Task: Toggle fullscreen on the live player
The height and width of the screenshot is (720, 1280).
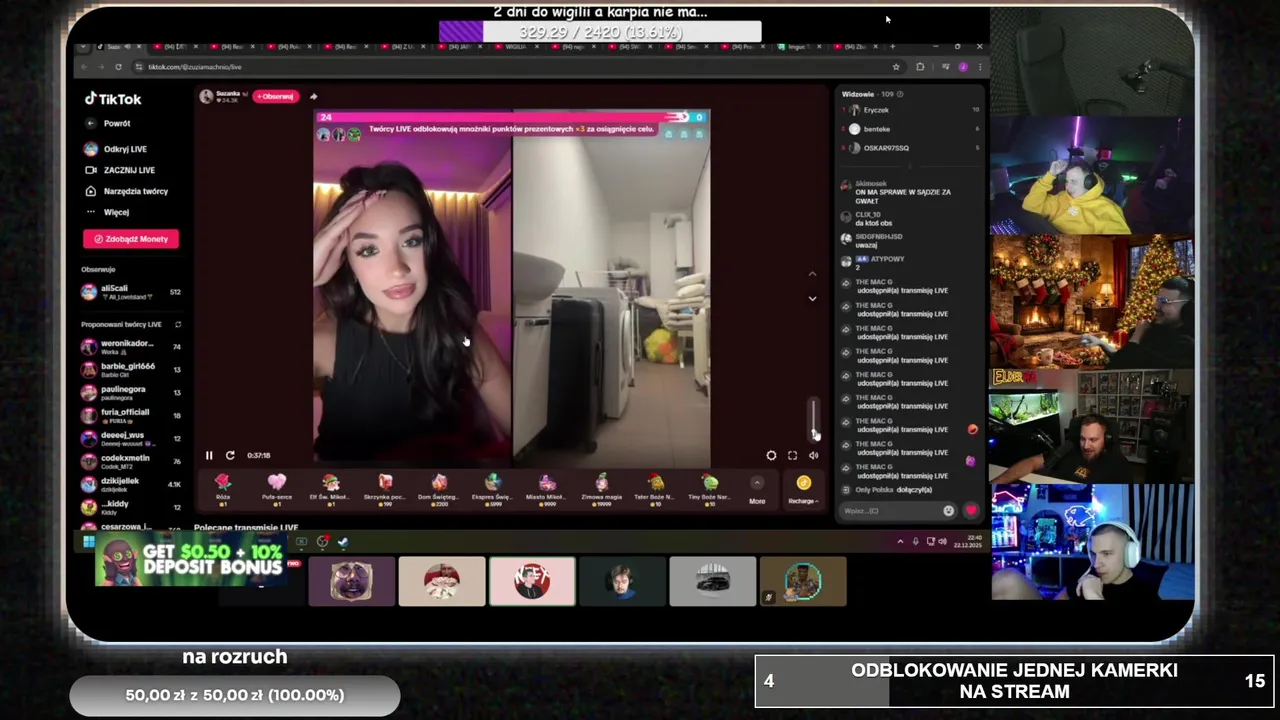Action: (x=792, y=455)
